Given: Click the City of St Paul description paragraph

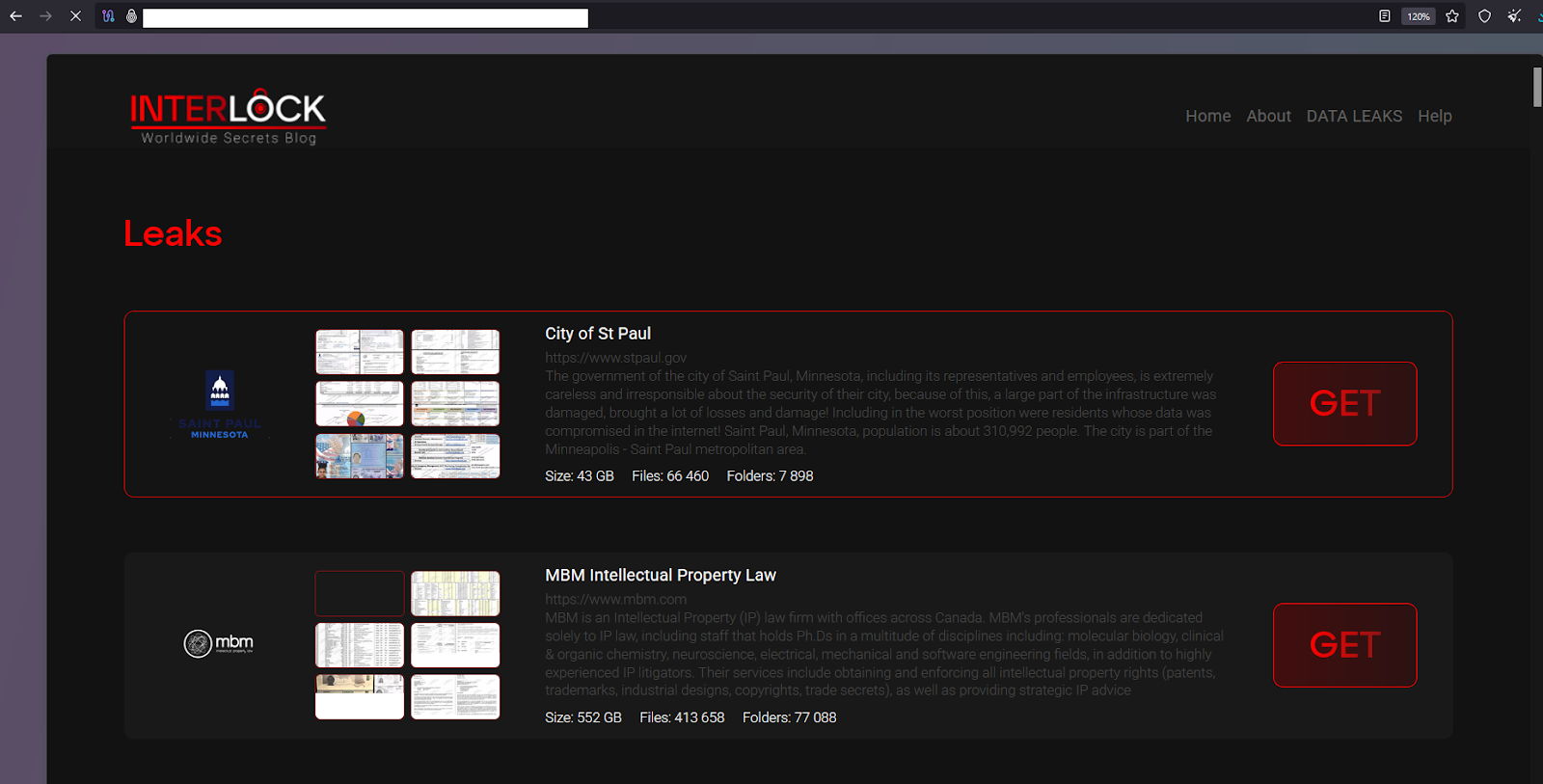Looking at the screenshot, I should coord(880,413).
